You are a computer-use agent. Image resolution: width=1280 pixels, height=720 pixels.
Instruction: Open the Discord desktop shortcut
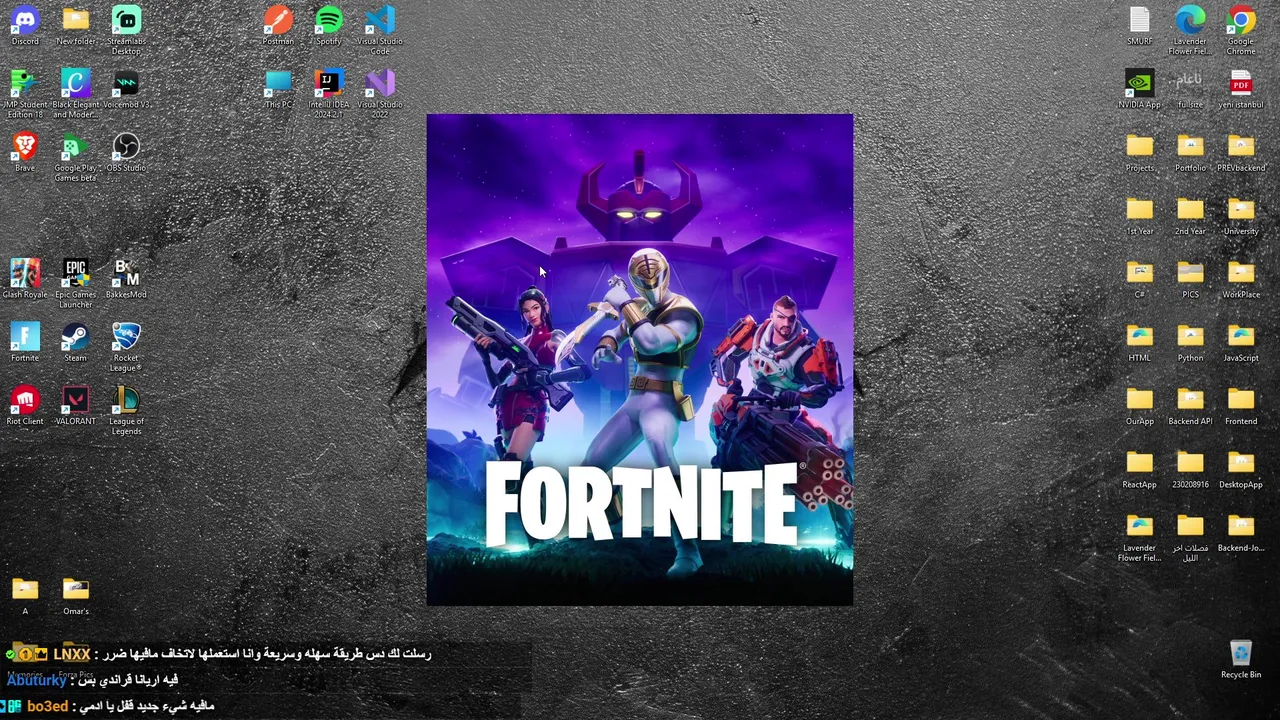(x=25, y=27)
